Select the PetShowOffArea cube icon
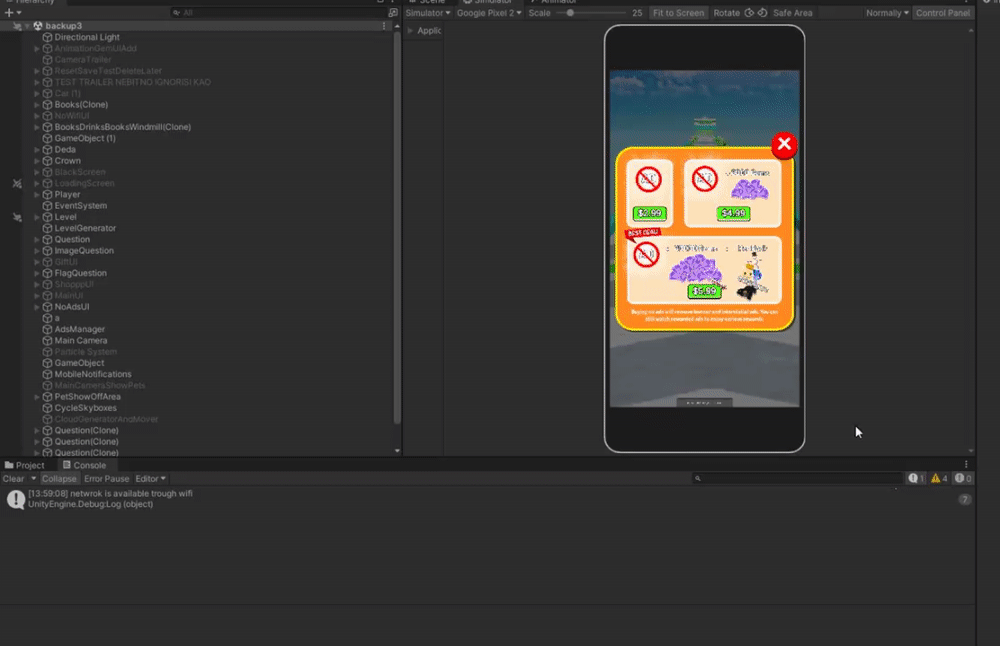 [x=47, y=397]
